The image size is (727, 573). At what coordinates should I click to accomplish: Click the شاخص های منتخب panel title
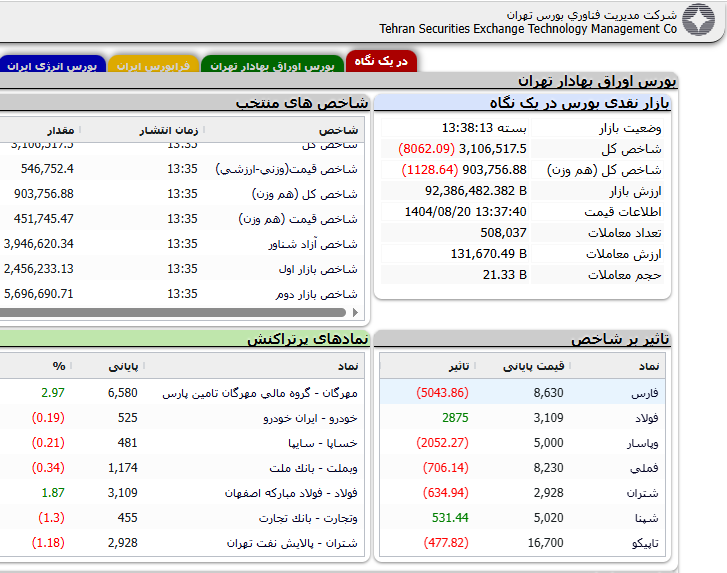302,102
